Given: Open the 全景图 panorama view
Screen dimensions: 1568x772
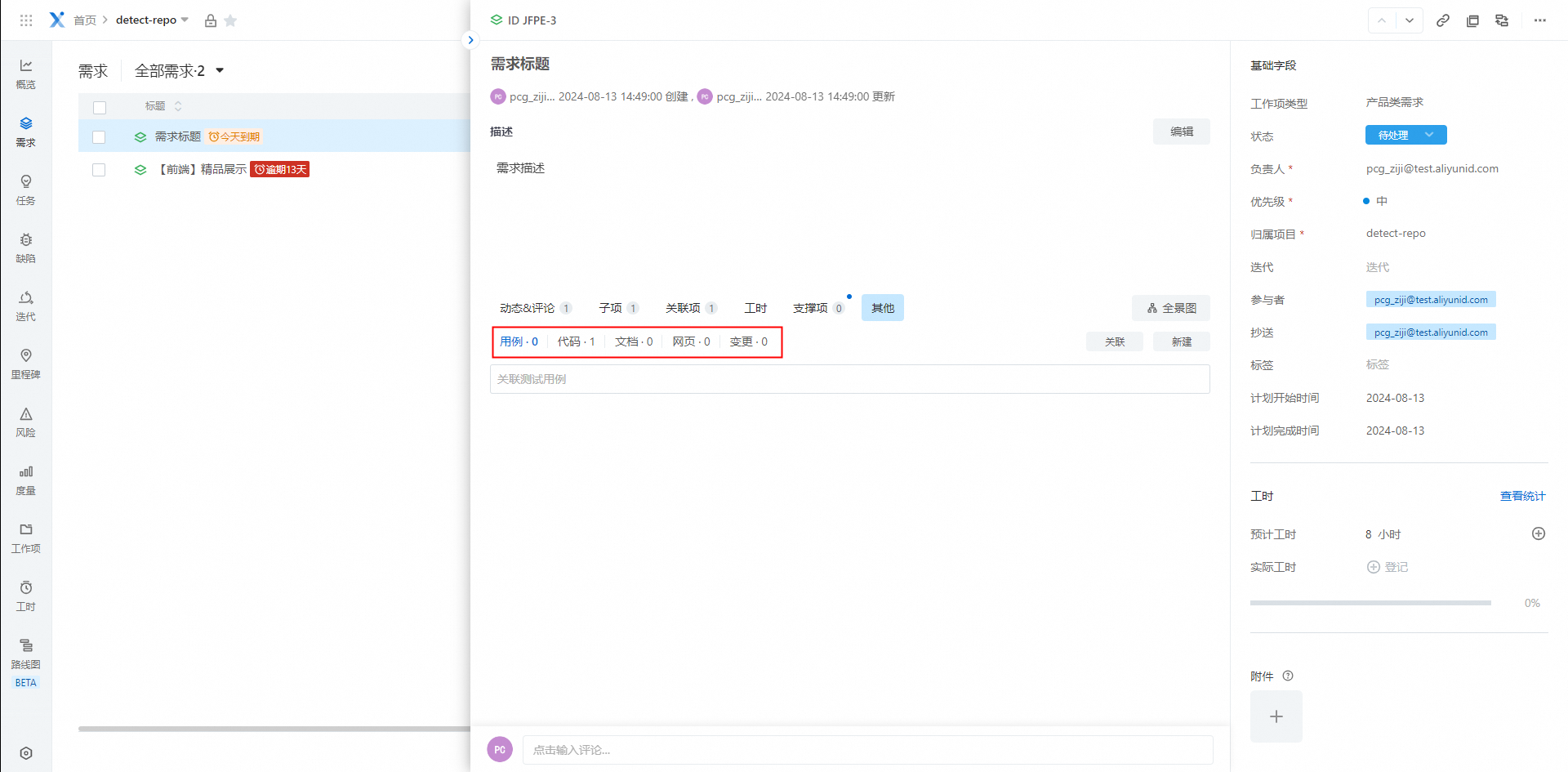Looking at the screenshot, I should click(x=1171, y=308).
